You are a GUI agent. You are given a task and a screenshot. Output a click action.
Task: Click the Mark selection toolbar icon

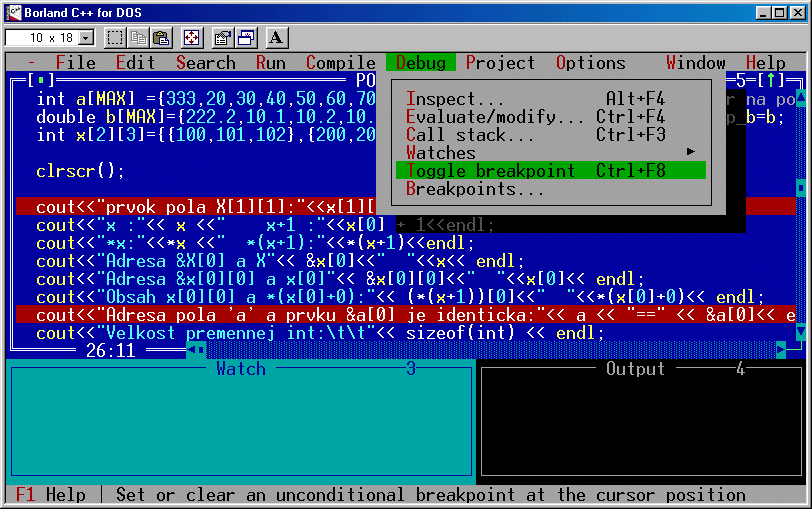[115, 38]
